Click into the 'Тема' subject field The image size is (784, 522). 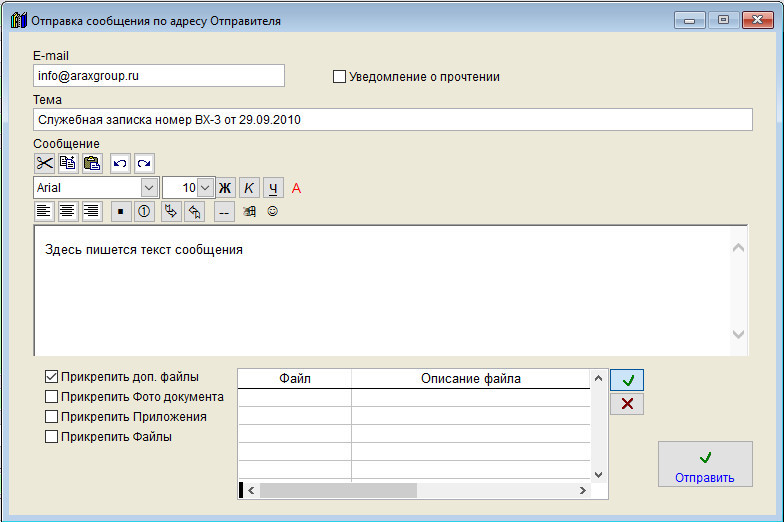392,120
